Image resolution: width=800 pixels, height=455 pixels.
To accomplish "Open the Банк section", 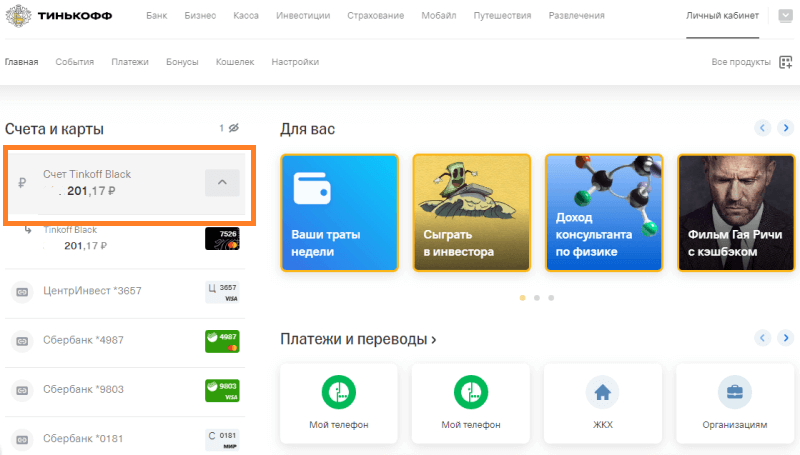I will [157, 16].
